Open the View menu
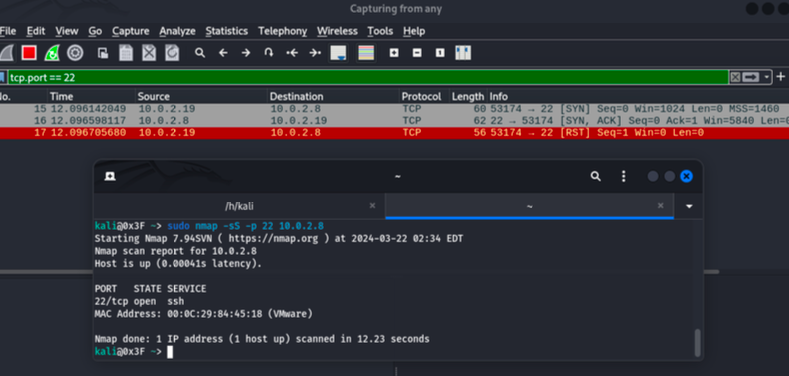Screen dimensions: 789x376 tap(67, 31)
